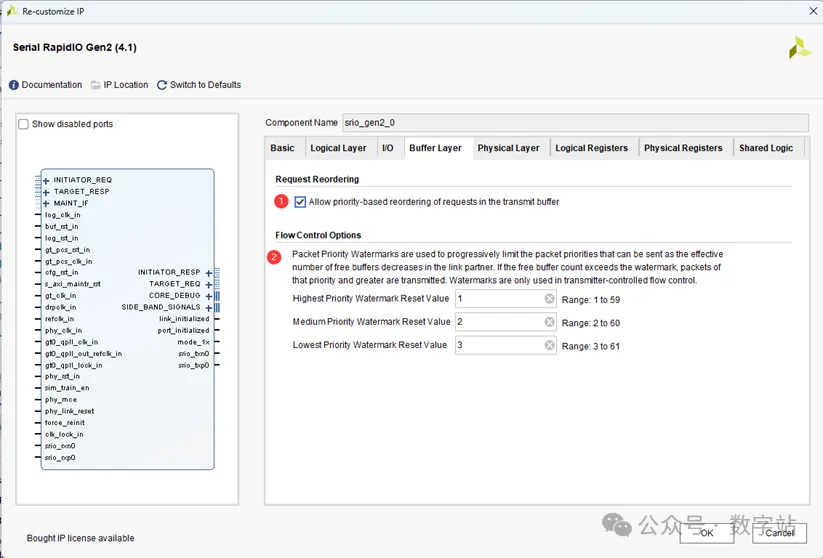The width and height of the screenshot is (823, 558).
Task: Select the port_initialized output port
Action: [x=184, y=331]
